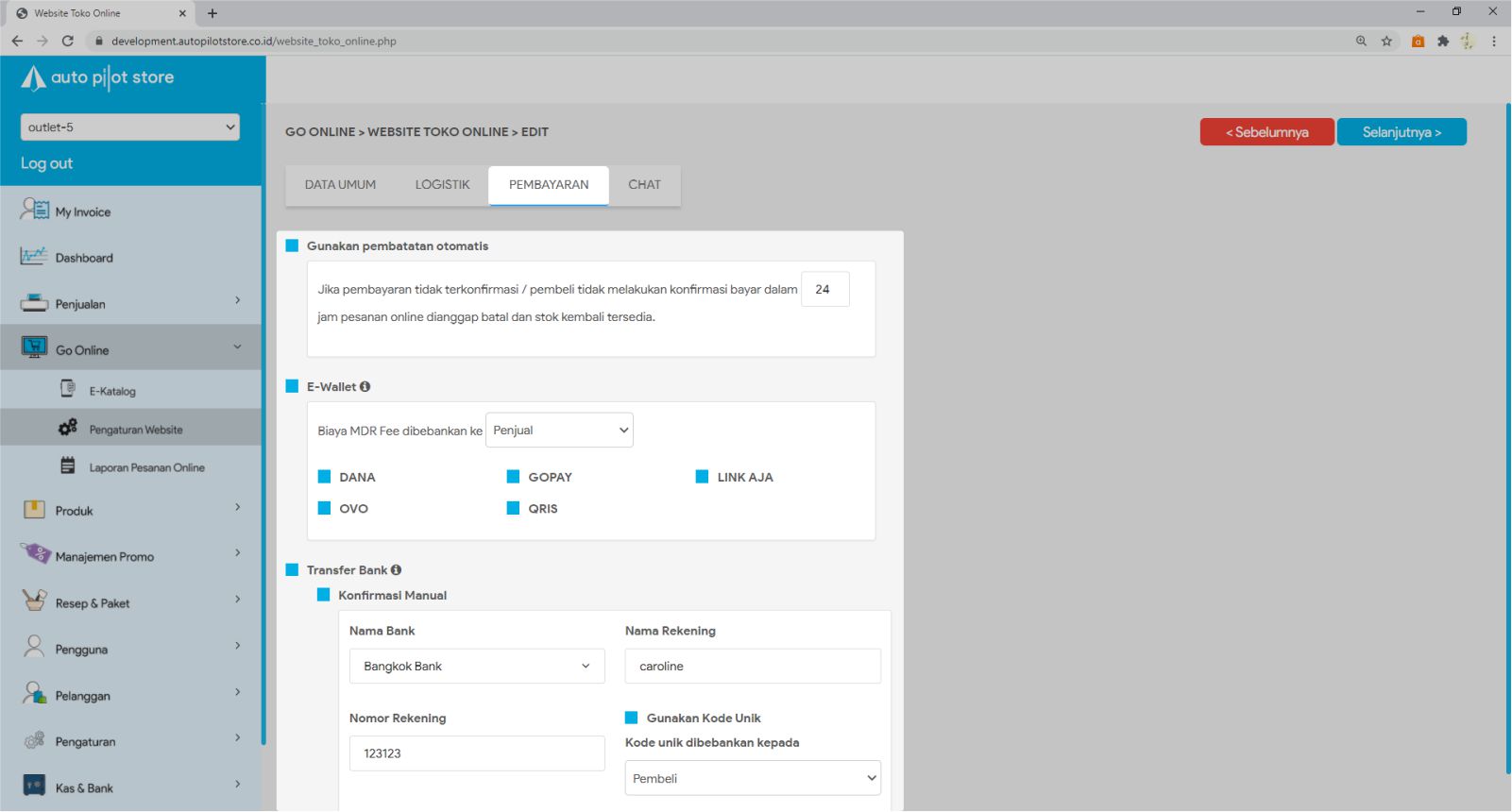The height and width of the screenshot is (812, 1512).
Task: Click the Penjualan cash register icon
Action: [x=34, y=303]
